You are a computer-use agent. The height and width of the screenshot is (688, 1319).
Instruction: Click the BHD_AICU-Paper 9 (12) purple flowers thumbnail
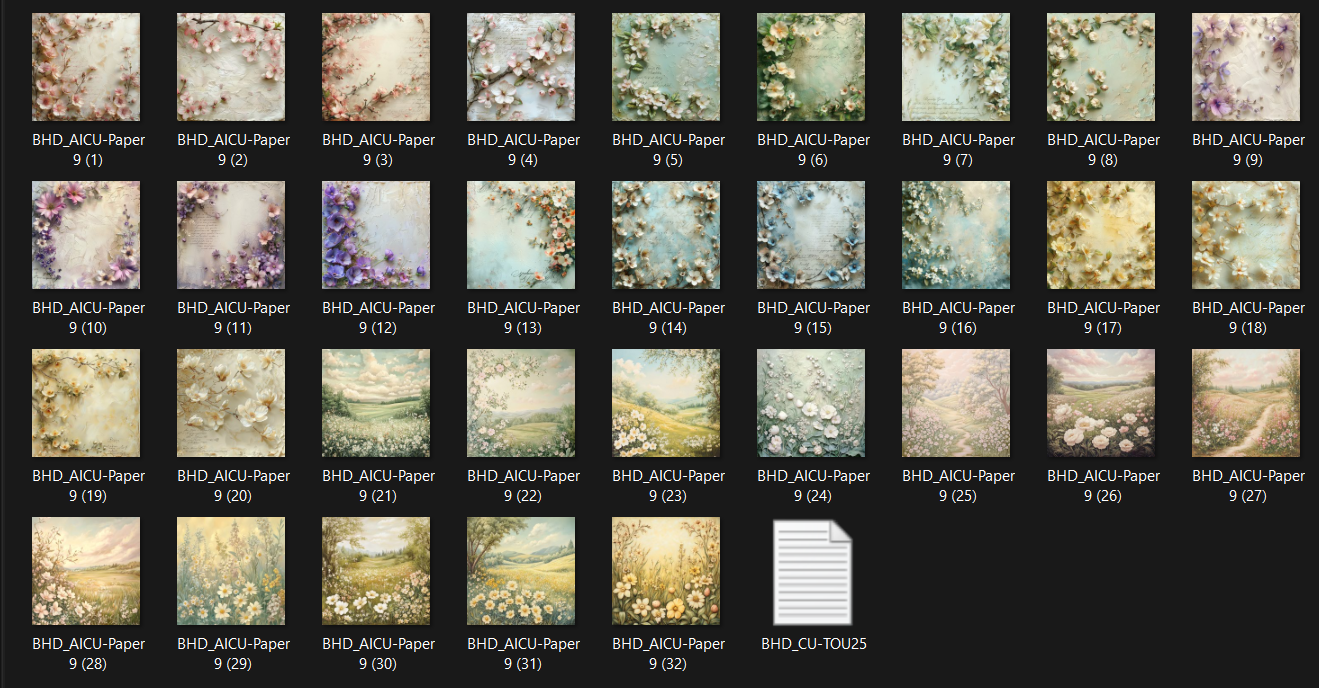pyautogui.click(x=376, y=235)
